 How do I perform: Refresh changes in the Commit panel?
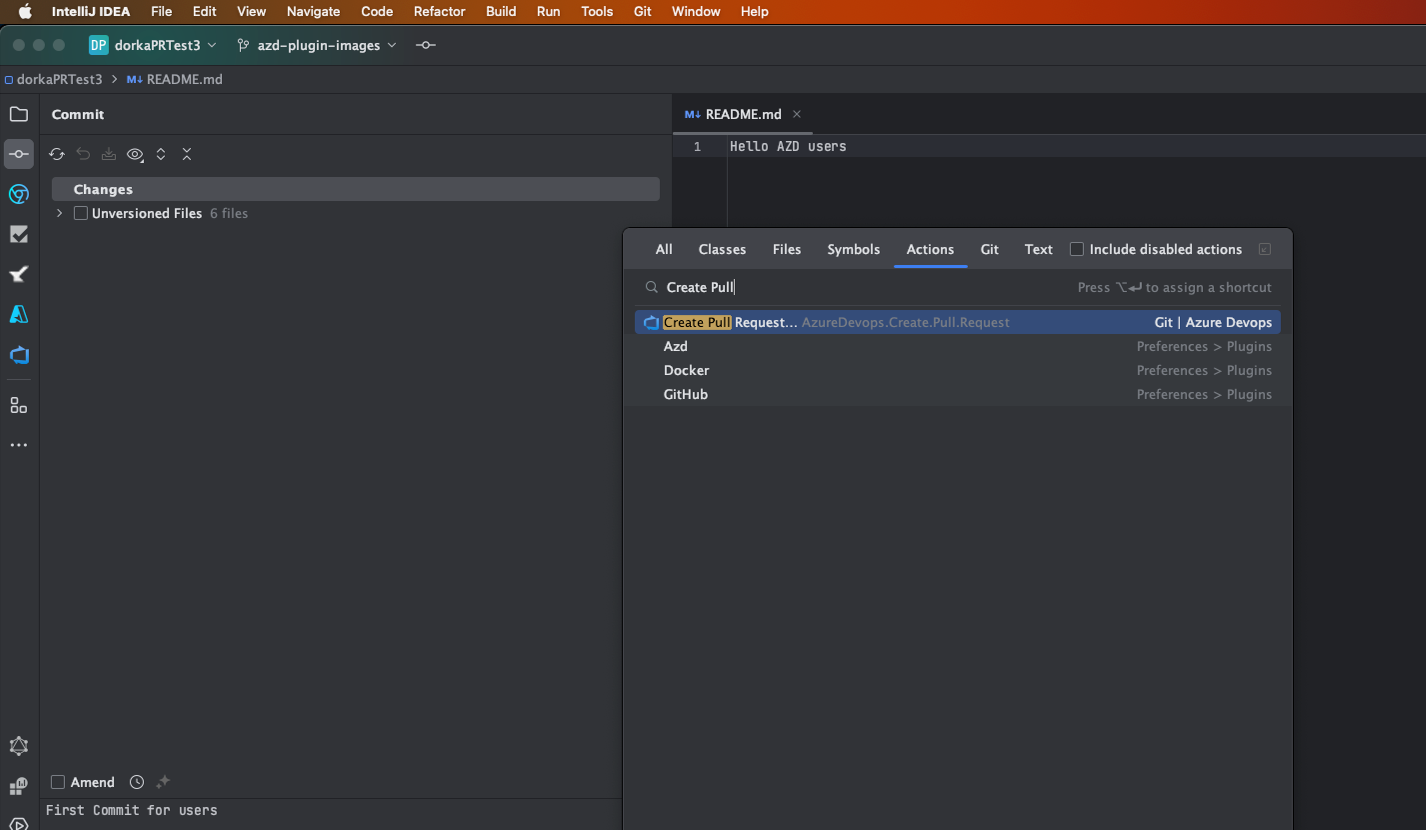point(57,154)
